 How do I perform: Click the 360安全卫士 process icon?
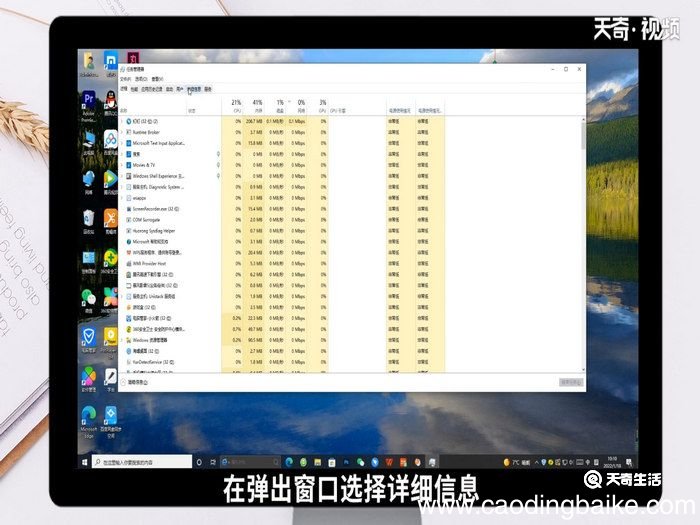point(129,329)
